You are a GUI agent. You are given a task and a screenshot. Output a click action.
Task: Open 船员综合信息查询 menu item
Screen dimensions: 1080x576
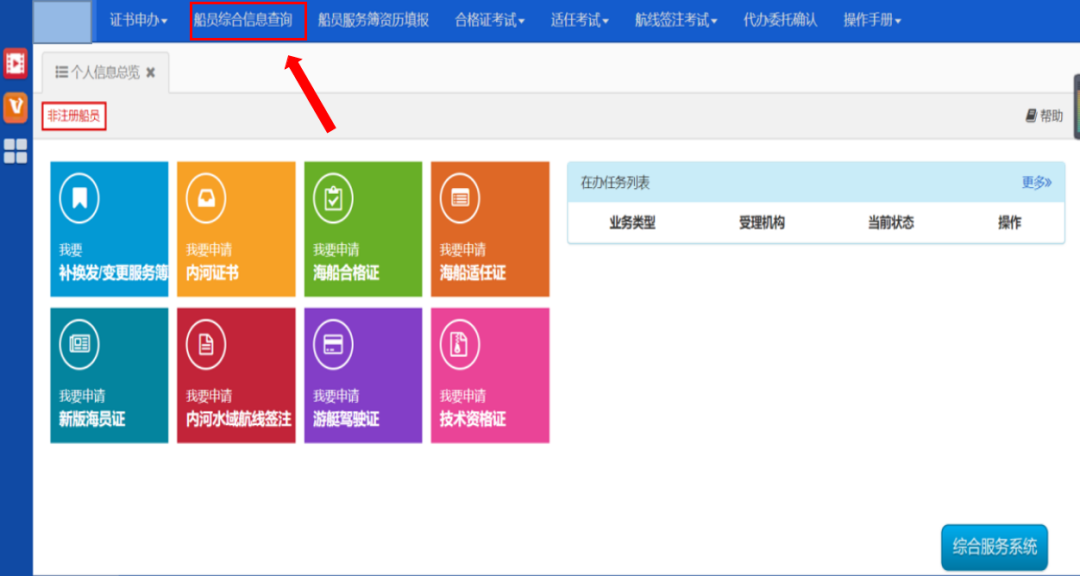tap(242, 21)
